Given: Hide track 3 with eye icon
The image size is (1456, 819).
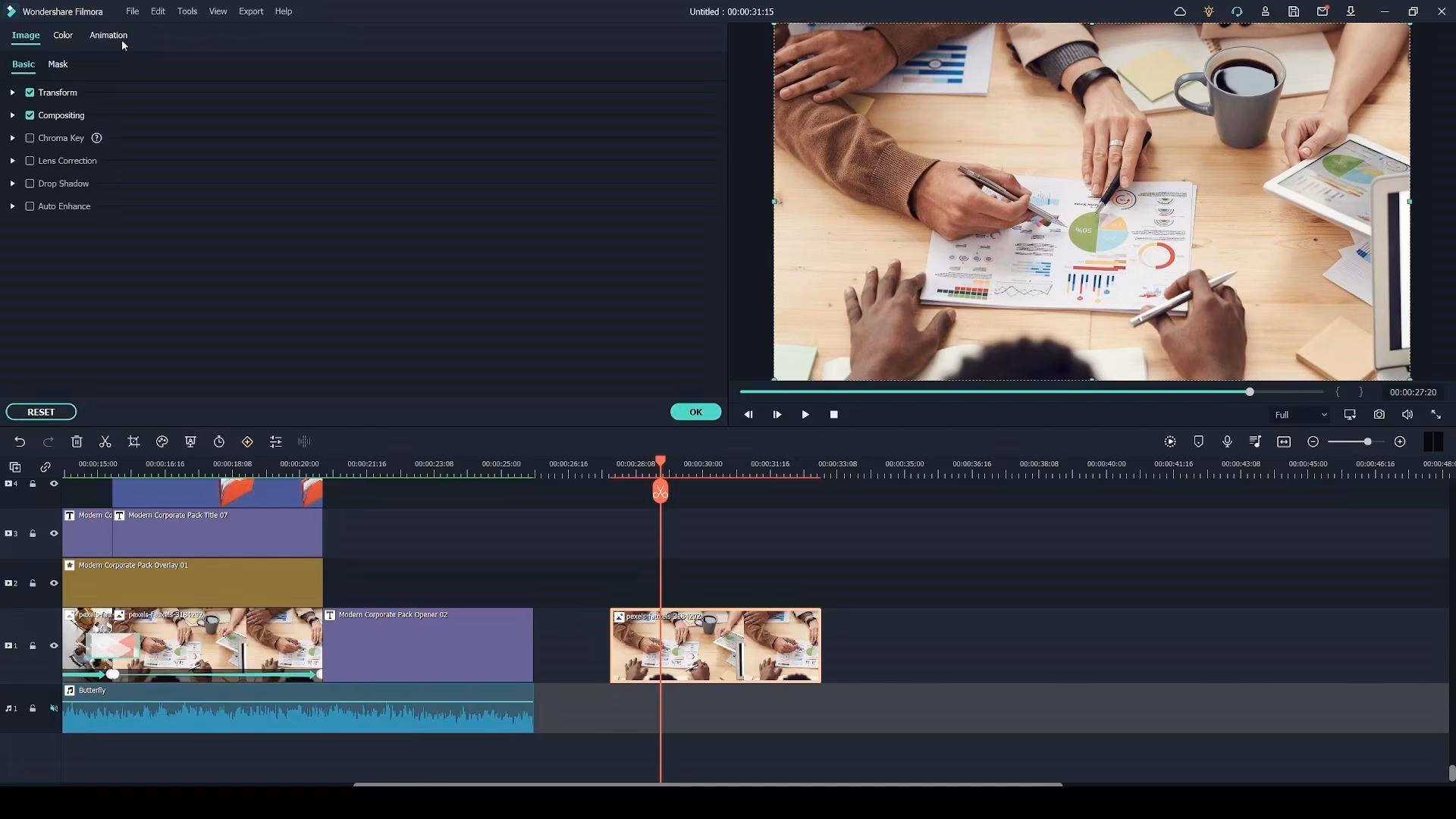Looking at the screenshot, I should [54, 534].
